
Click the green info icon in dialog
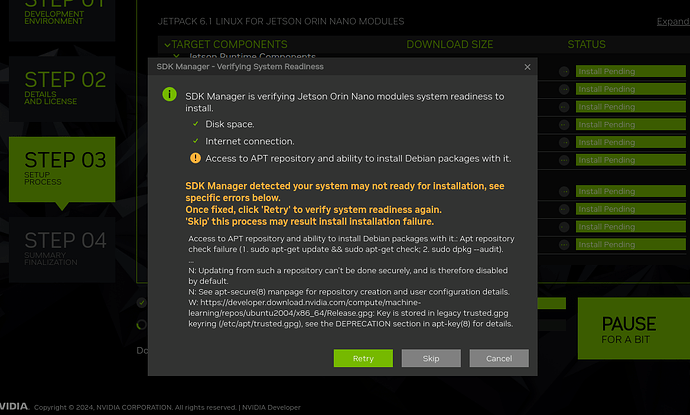pos(169,94)
